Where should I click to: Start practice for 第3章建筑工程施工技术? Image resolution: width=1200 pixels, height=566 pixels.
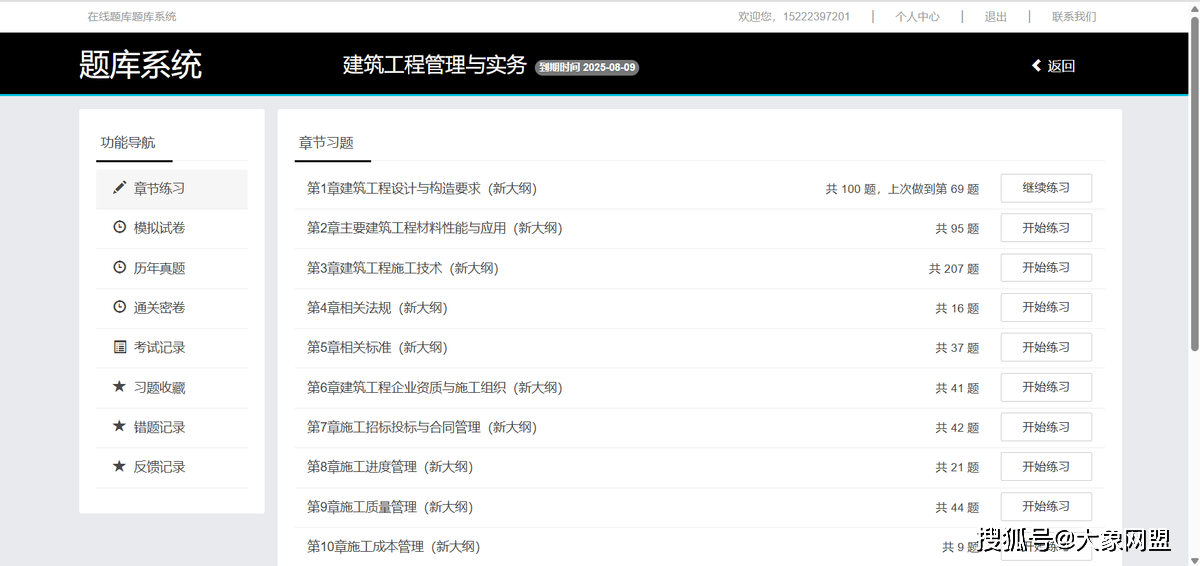tap(1045, 268)
